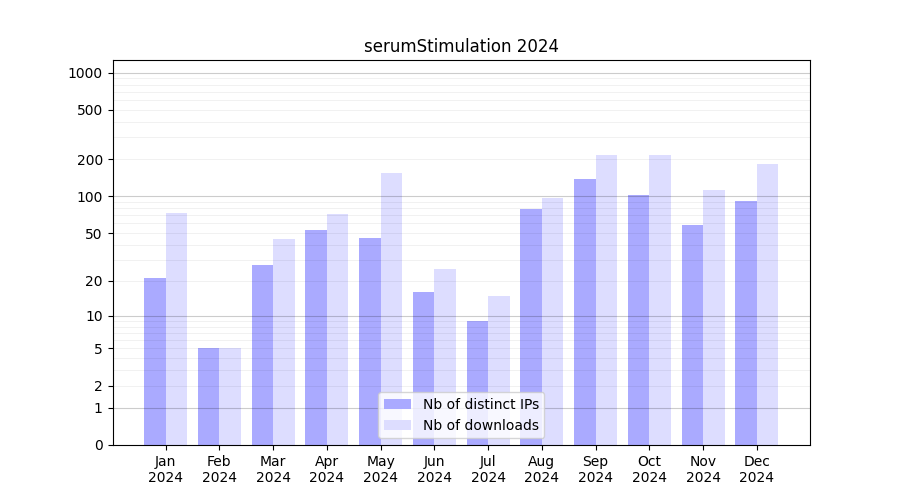Click the 'serumStimulation 2024' chart title
This screenshot has height=500, width=900.
[461, 46]
